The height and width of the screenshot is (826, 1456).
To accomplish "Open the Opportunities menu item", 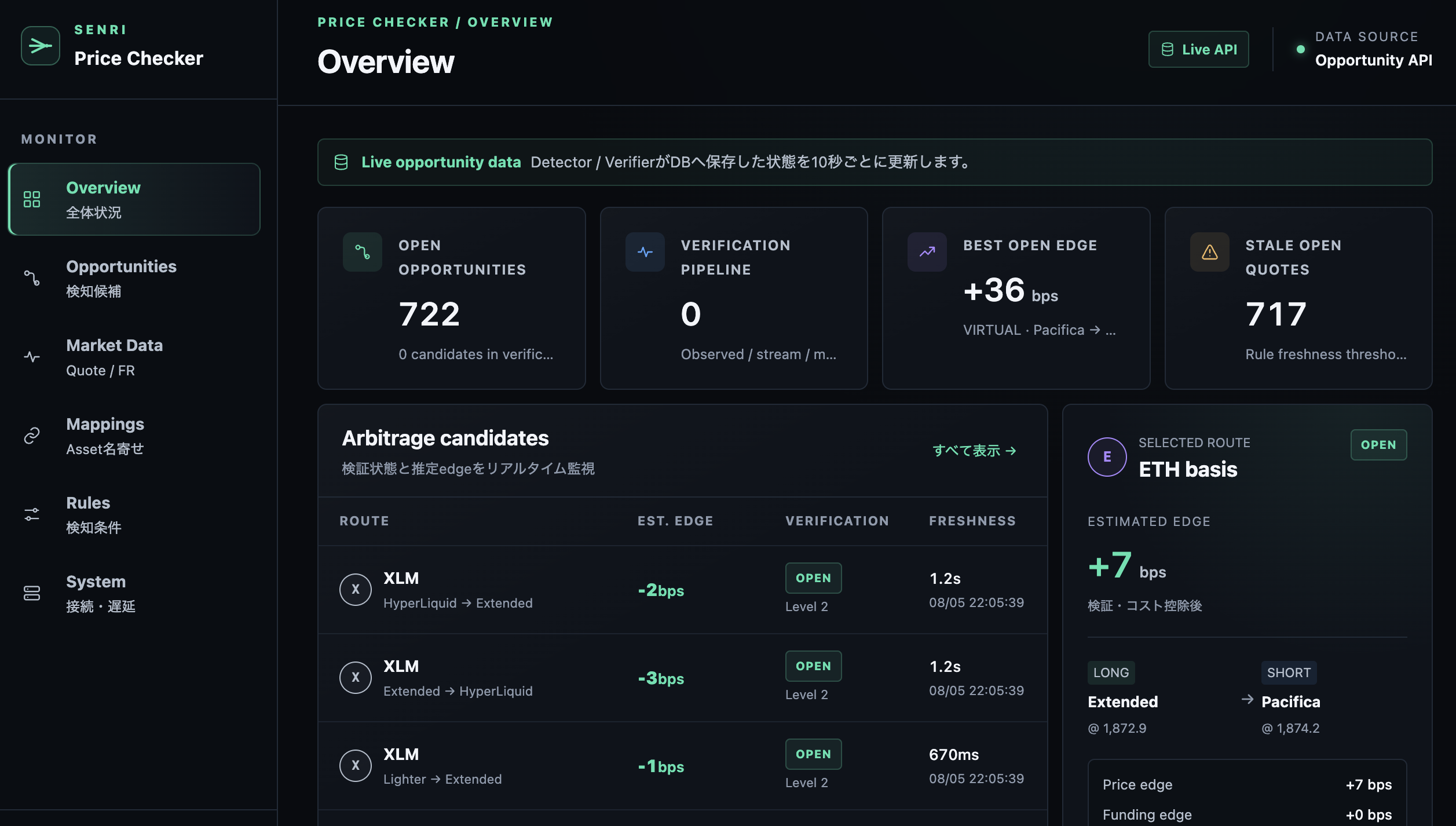I will coord(134,278).
